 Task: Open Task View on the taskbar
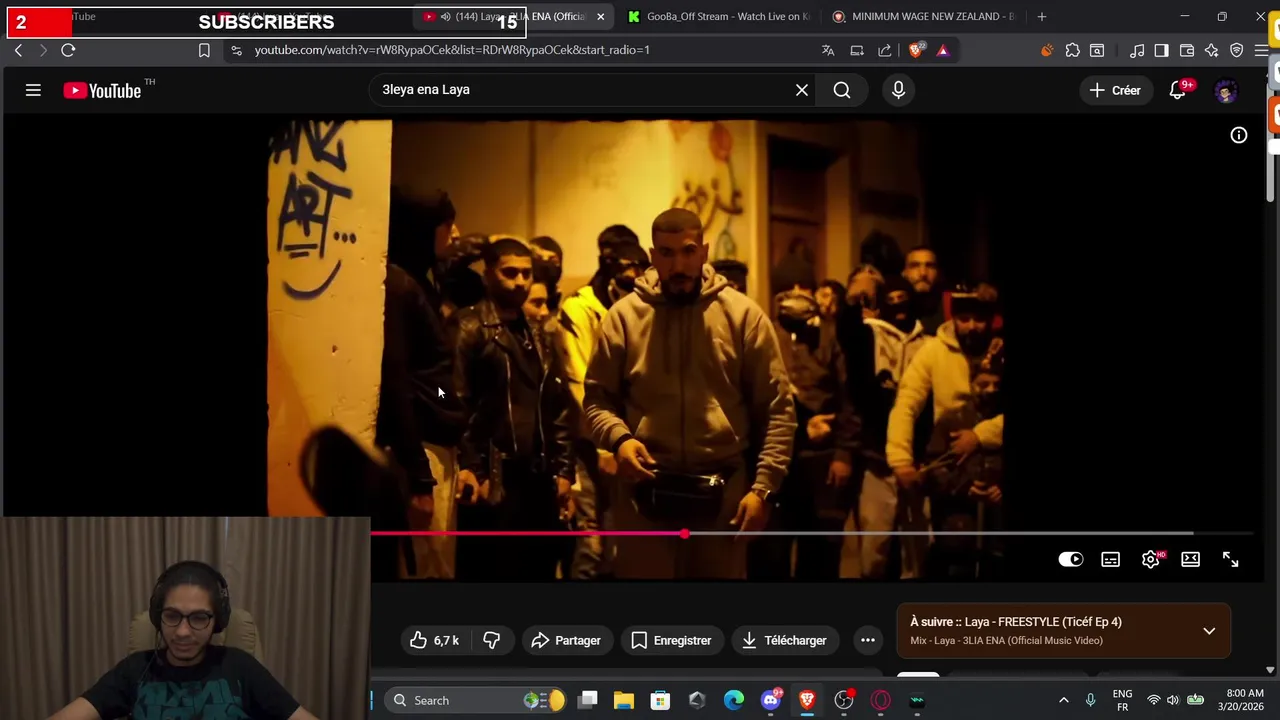588,700
